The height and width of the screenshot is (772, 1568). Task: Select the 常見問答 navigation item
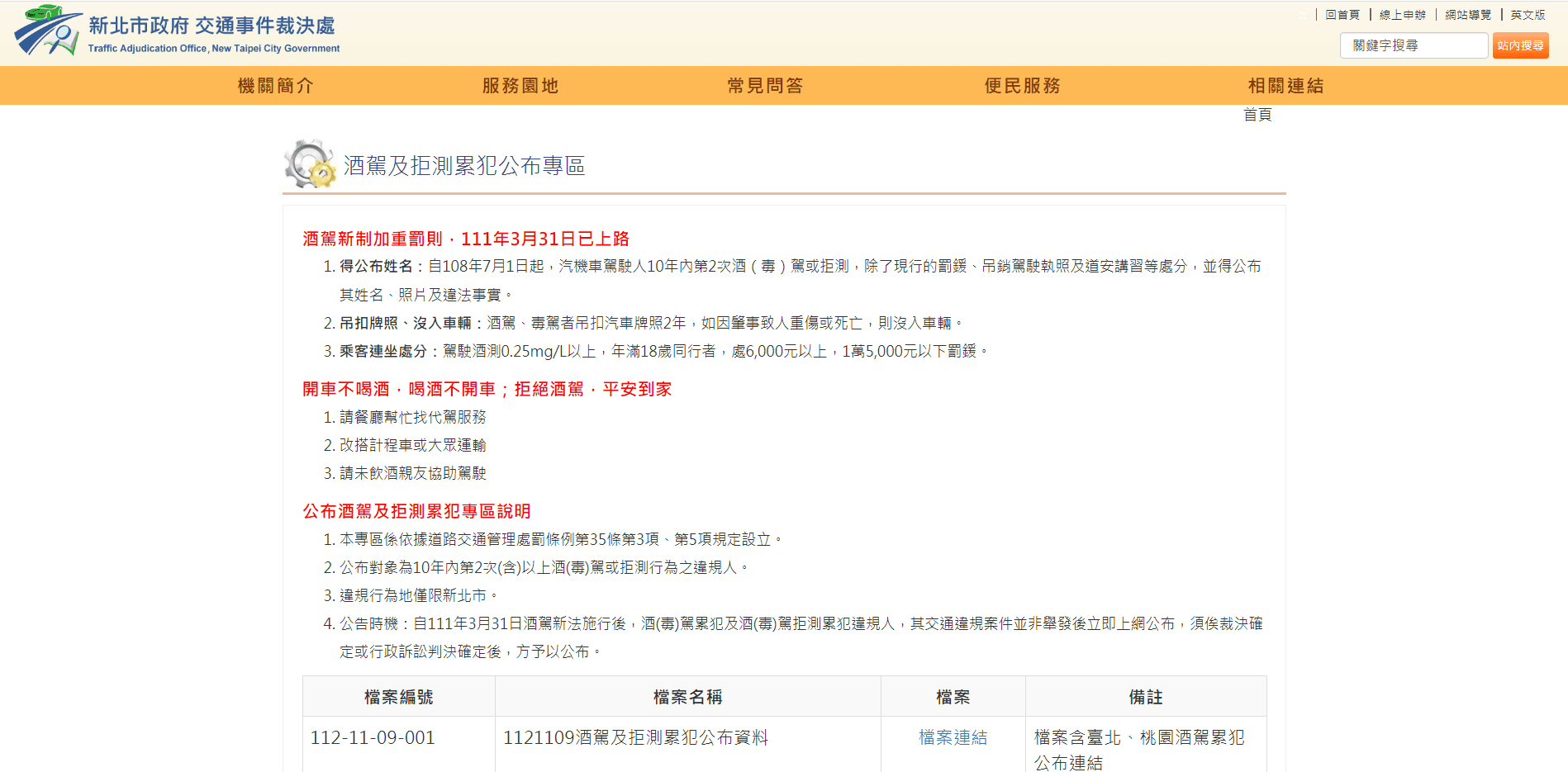[x=765, y=86]
